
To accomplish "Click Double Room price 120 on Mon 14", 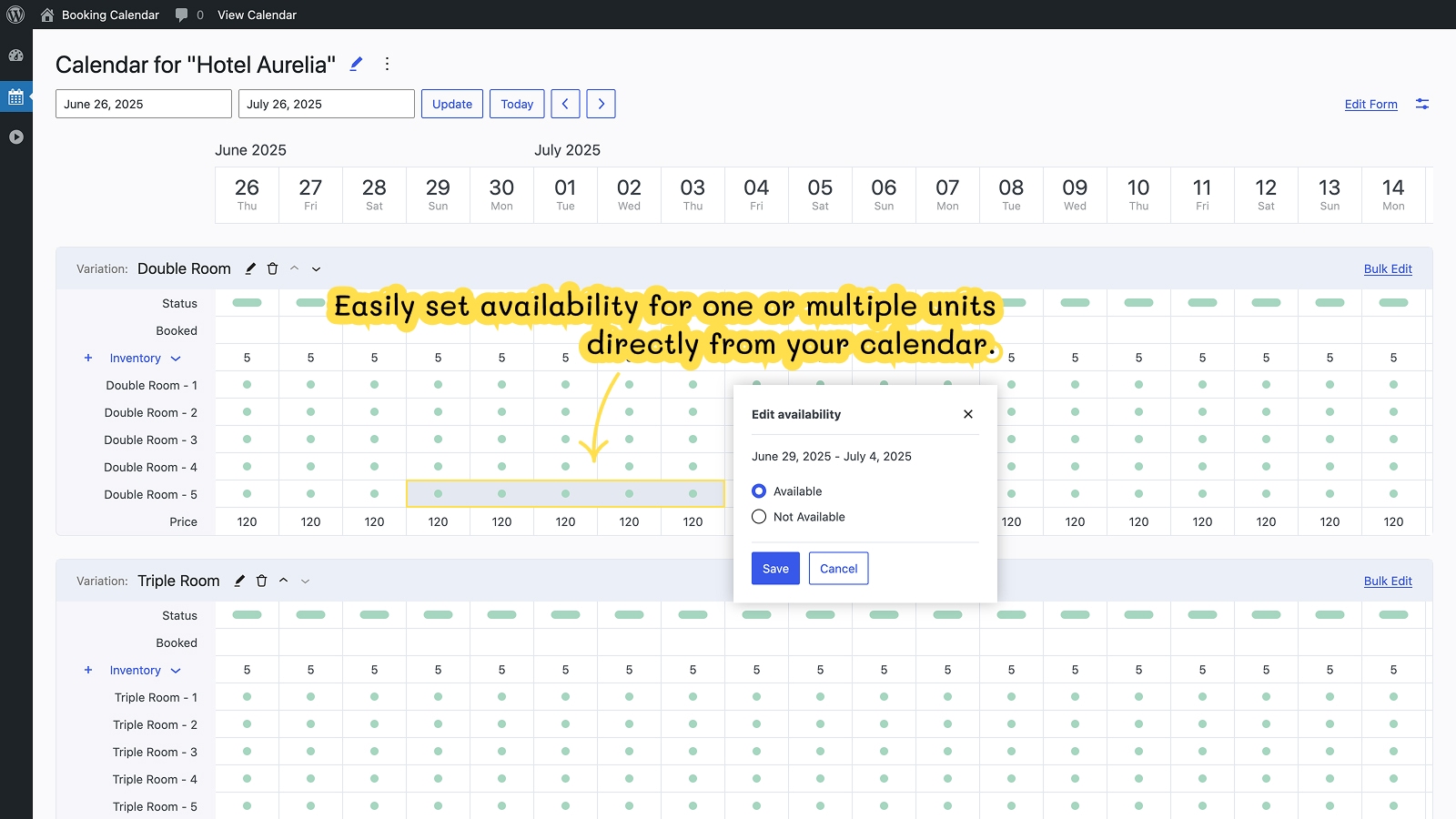I will pyautogui.click(x=1393, y=521).
